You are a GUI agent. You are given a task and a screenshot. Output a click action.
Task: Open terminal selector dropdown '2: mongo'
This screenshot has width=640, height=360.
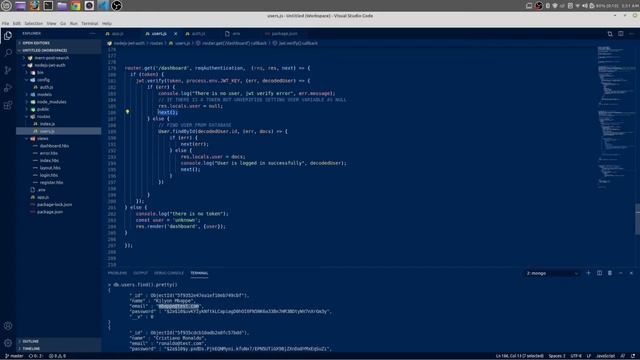(x=552, y=273)
